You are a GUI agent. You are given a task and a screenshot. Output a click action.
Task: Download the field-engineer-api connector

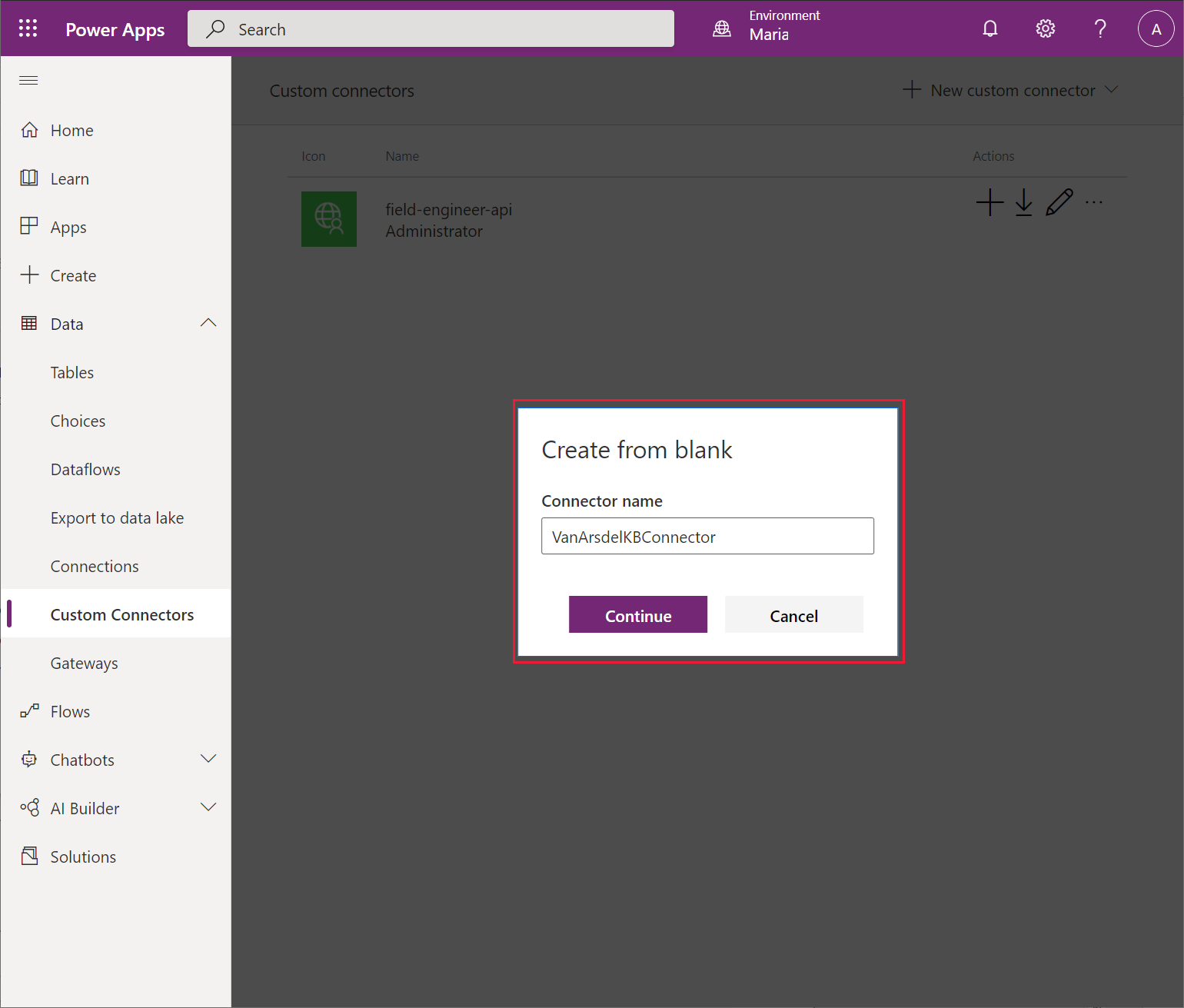point(1023,204)
